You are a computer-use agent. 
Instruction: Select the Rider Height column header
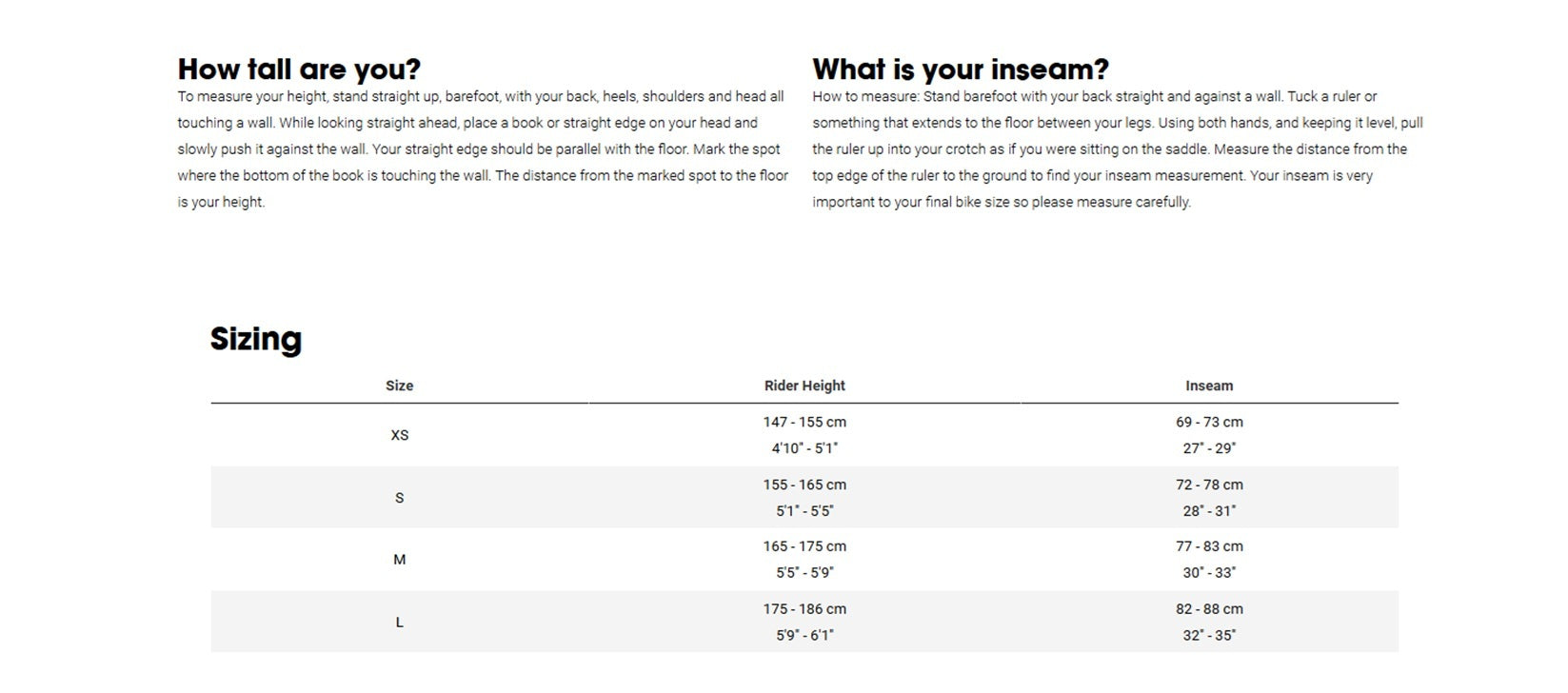(804, 386)
